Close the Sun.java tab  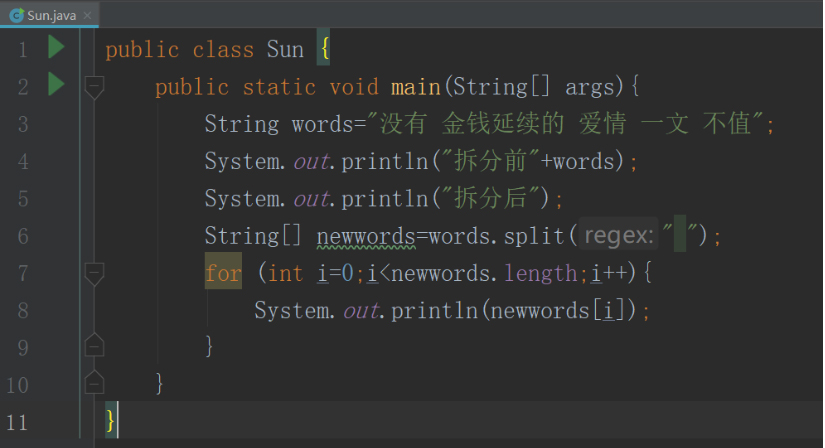[87, 15]
